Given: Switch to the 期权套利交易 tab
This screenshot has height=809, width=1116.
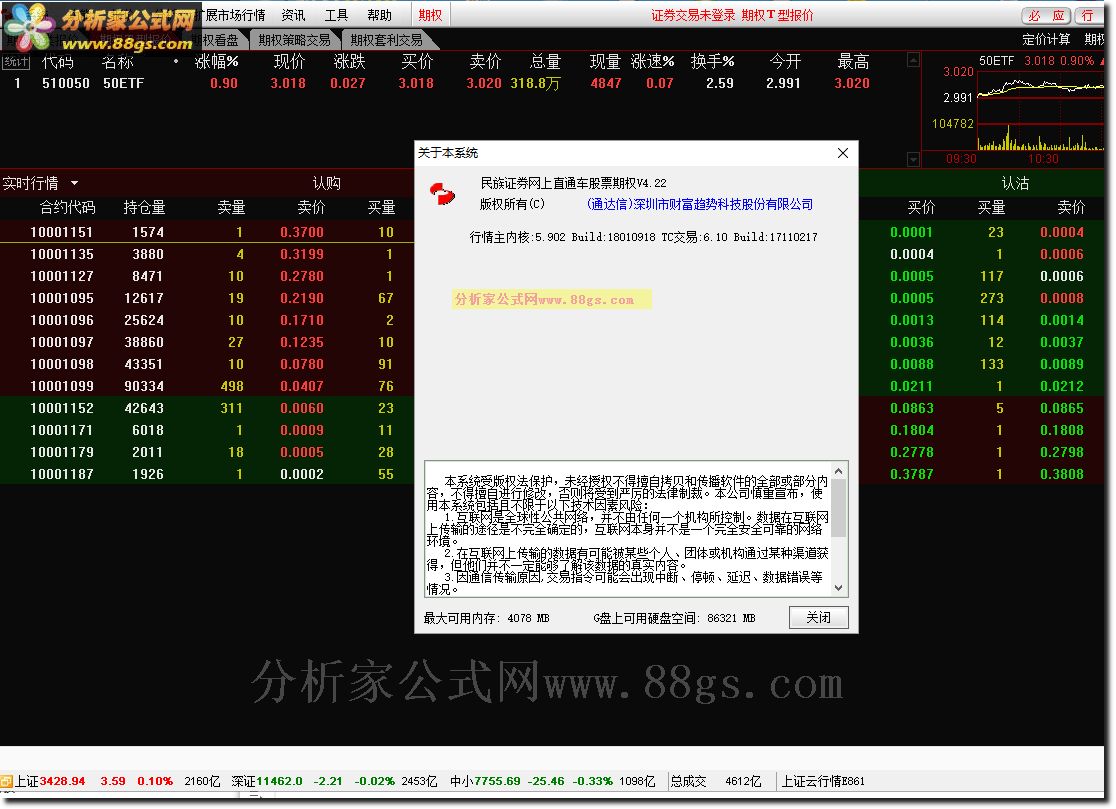Looking at the screenshot, I should [386, 40].
